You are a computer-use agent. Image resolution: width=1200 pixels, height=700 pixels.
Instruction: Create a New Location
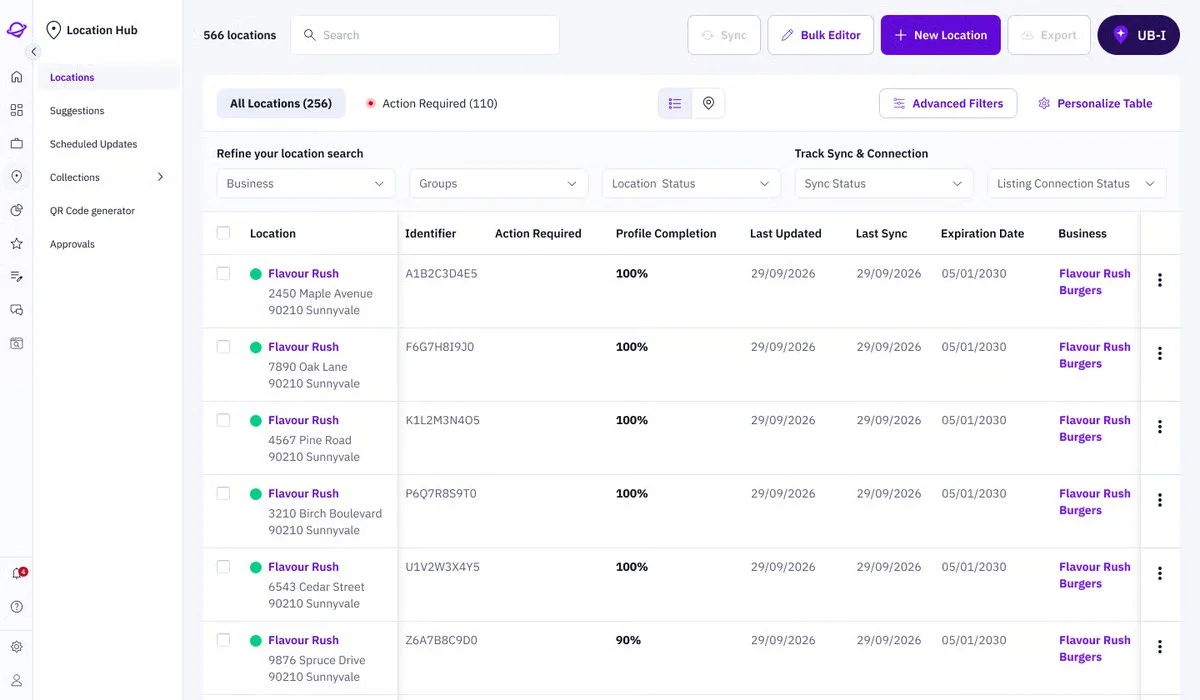click(941, 35)
